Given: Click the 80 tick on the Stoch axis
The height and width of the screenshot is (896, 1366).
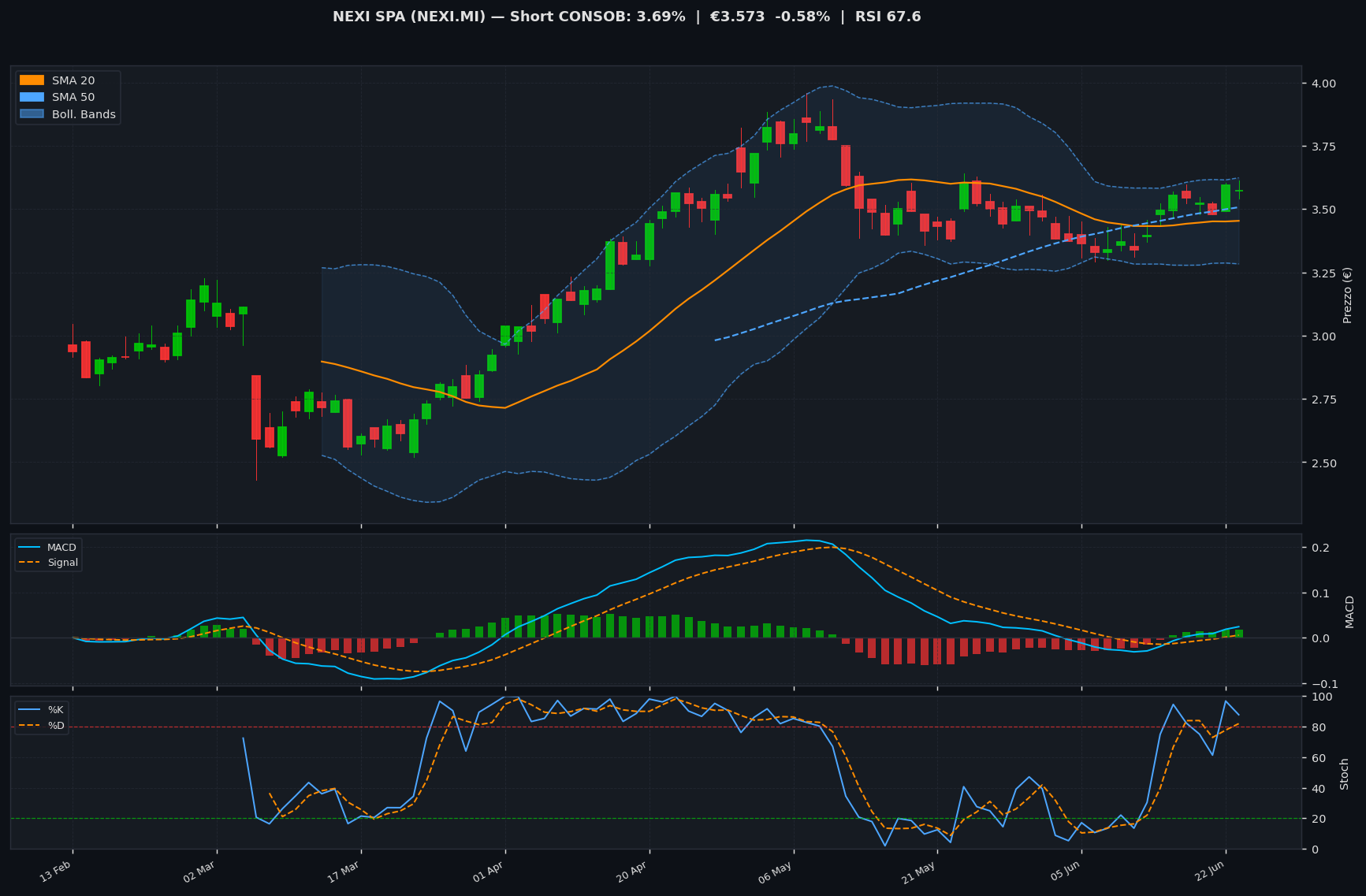Looking at the screenshot, I should pos(1319,727).
